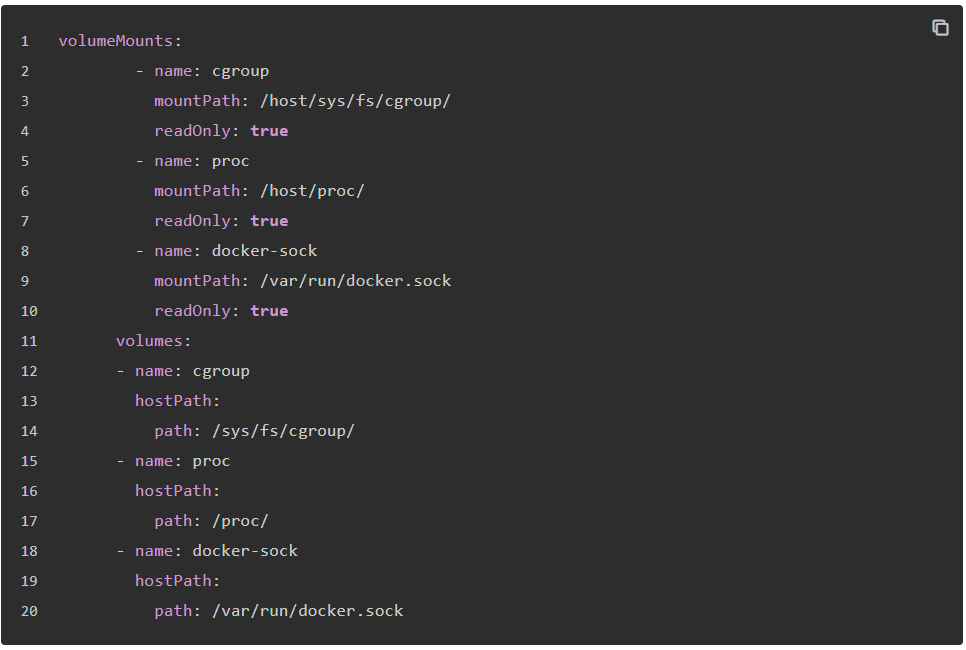Viewport: 966px width, 650px height.
Task: Click docker-sock name on line 18
Action: tap(245, 551)
